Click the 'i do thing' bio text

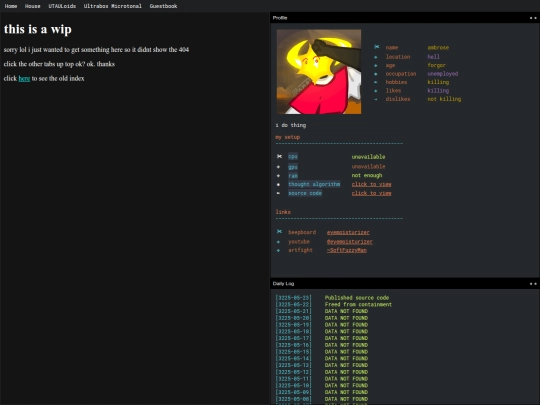click(x=291, y=125)
